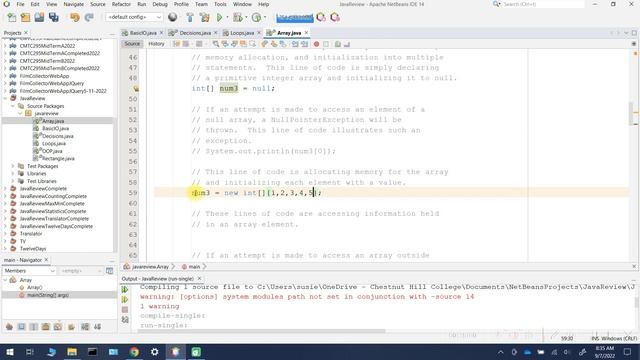Screen dimensions: 640x360
Task: Open the default config dropdown
Action: coord(134,17)
